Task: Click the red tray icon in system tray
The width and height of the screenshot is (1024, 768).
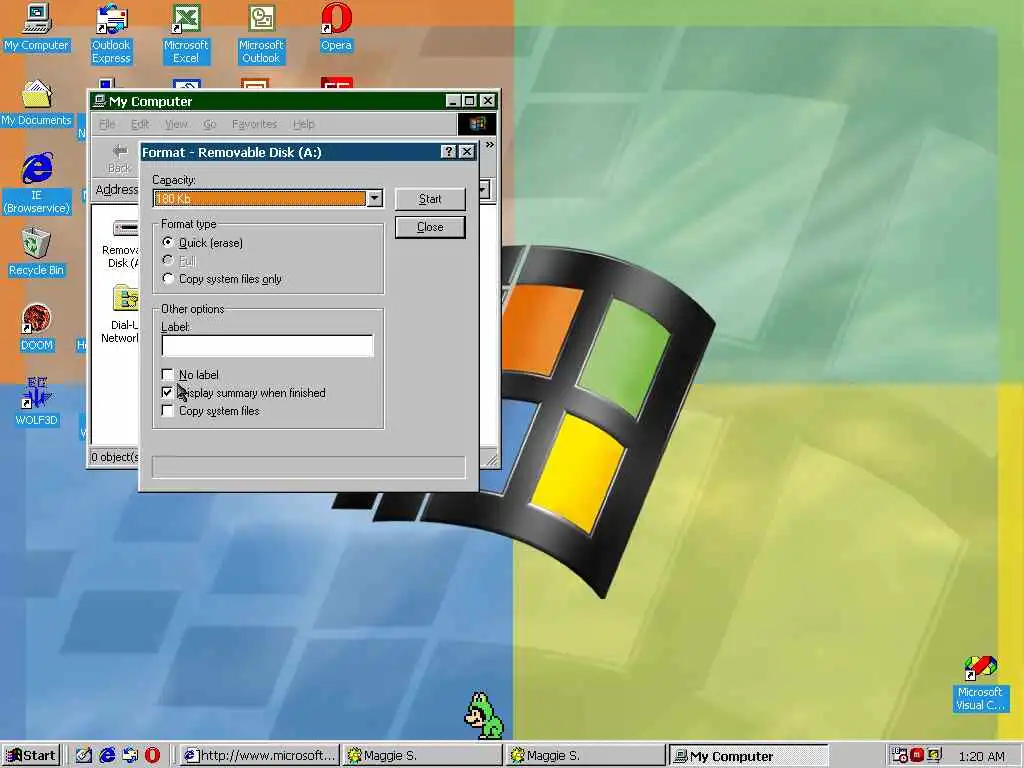Action: 917,756
